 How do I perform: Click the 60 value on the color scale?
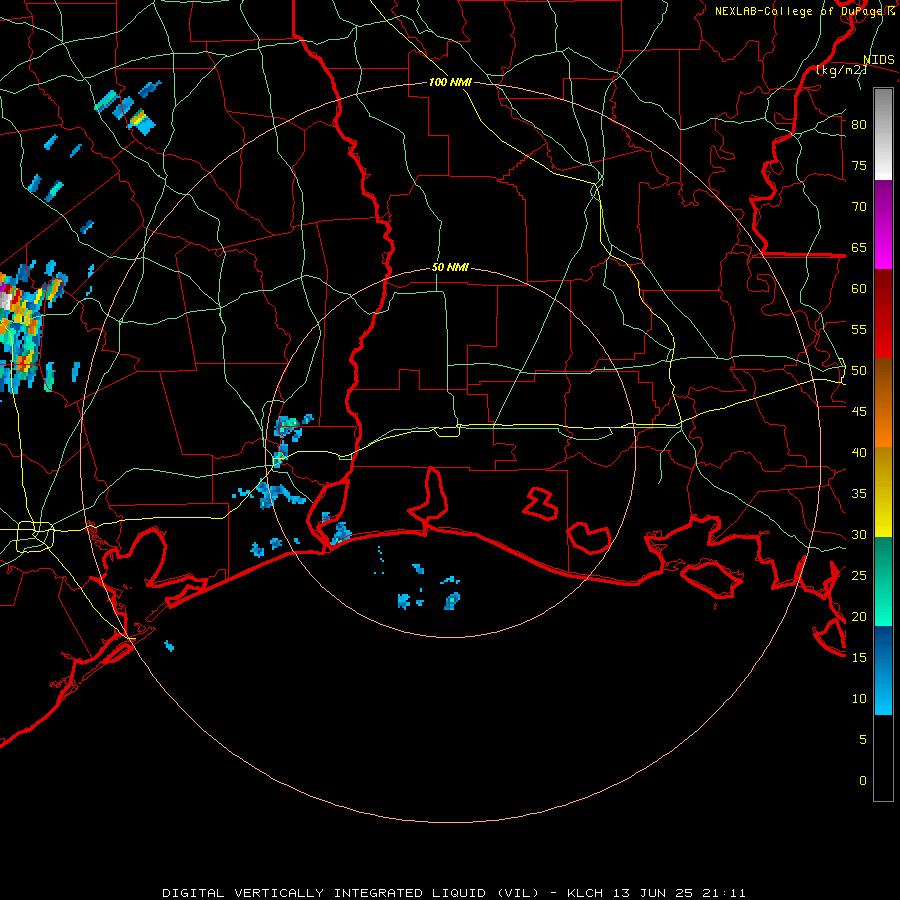click(x=859, y=289)
